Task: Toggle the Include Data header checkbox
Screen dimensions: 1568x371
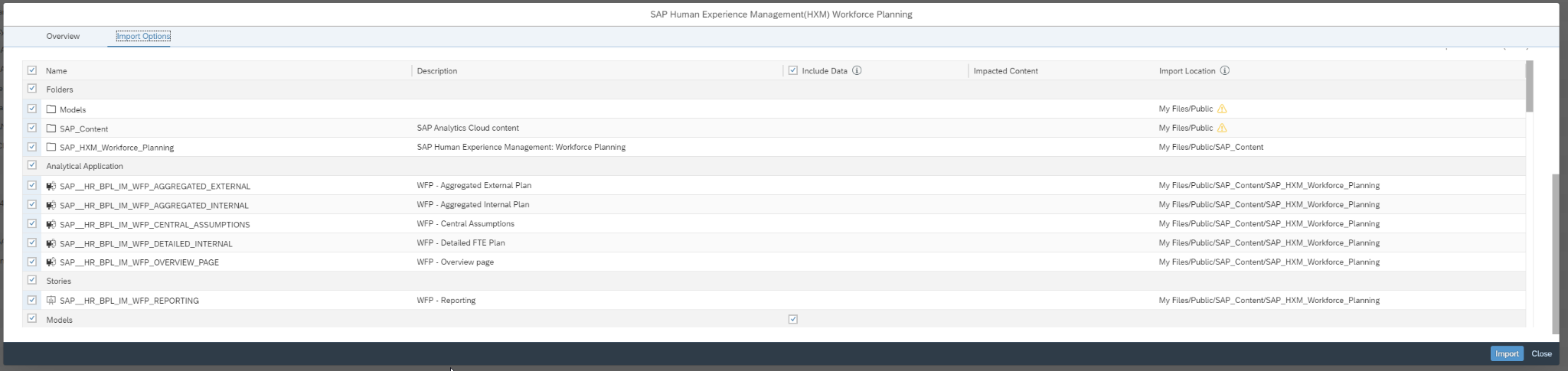Action: [793, 70]
